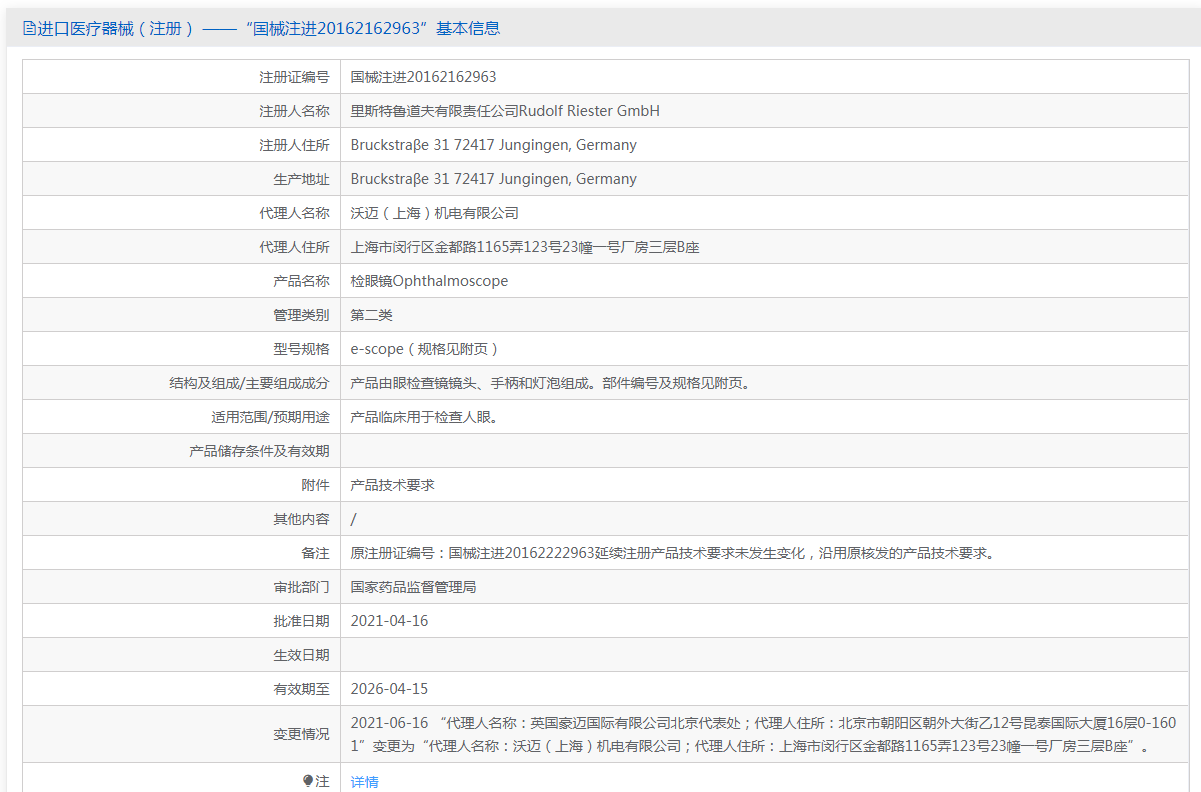The image size is (1201, 792).
Task: Click the production address value in 生产地址 row
Action: 493,179
